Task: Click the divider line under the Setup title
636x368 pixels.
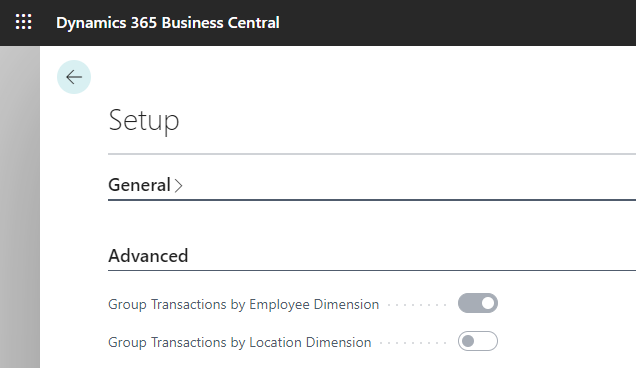Action: click(372, 154)
